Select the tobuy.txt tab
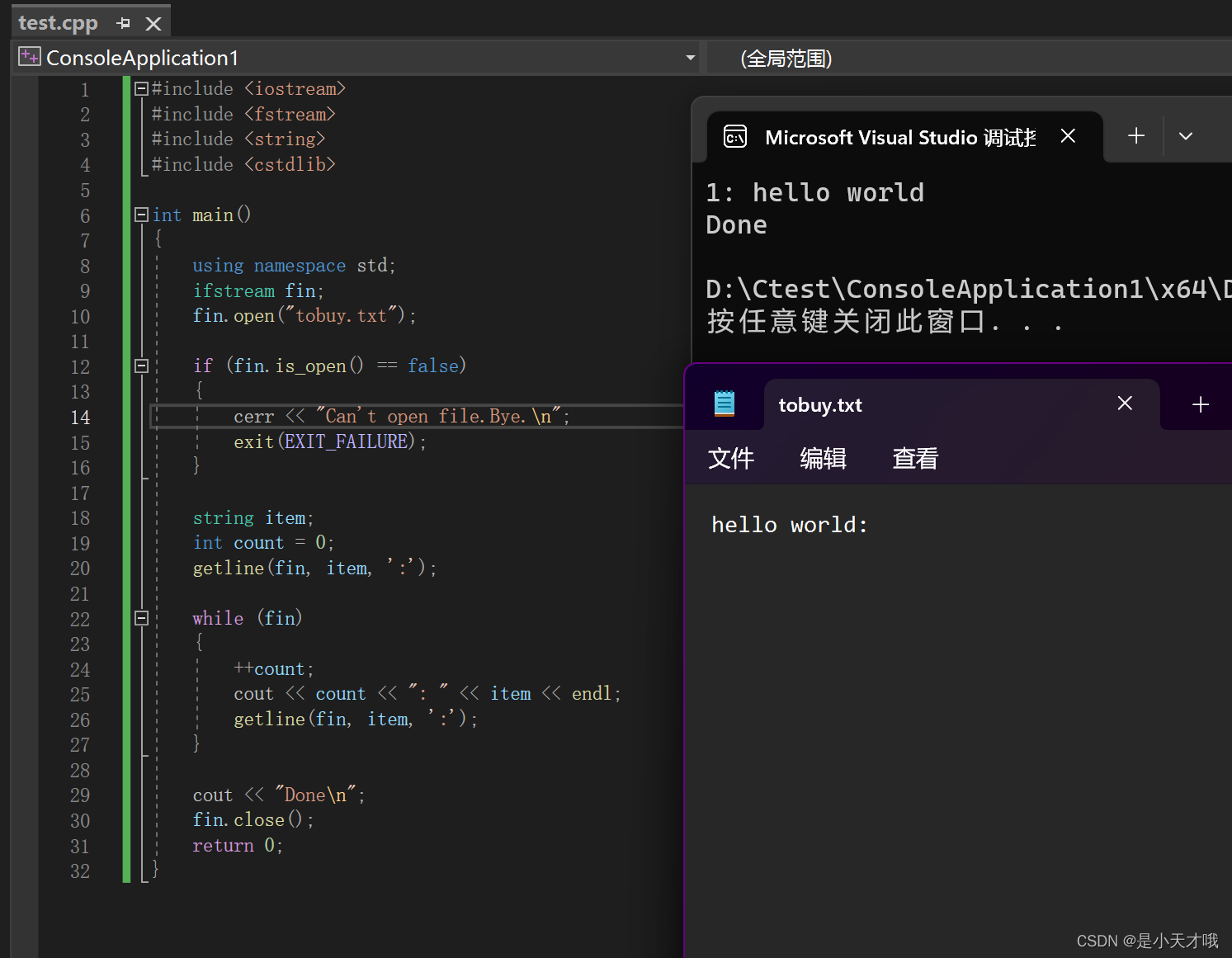The width and height of the screenshot is (1232, 958). click(819, 404)
